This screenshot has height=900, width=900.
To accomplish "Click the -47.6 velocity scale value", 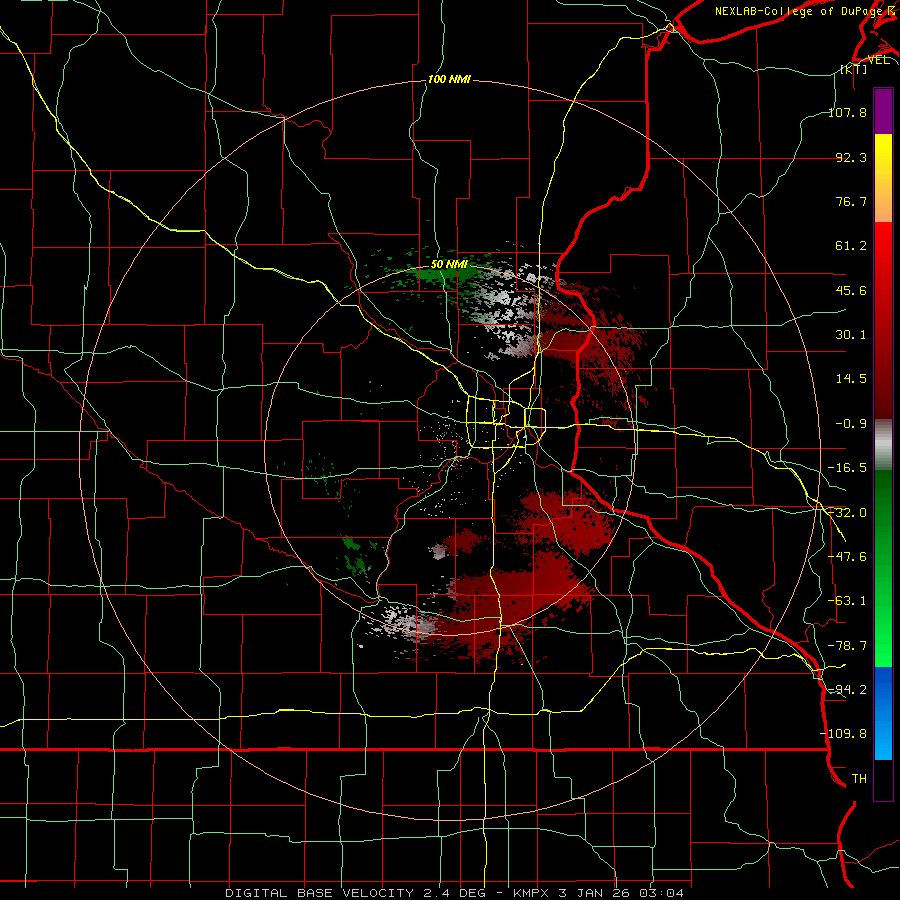I will point(848,557).
